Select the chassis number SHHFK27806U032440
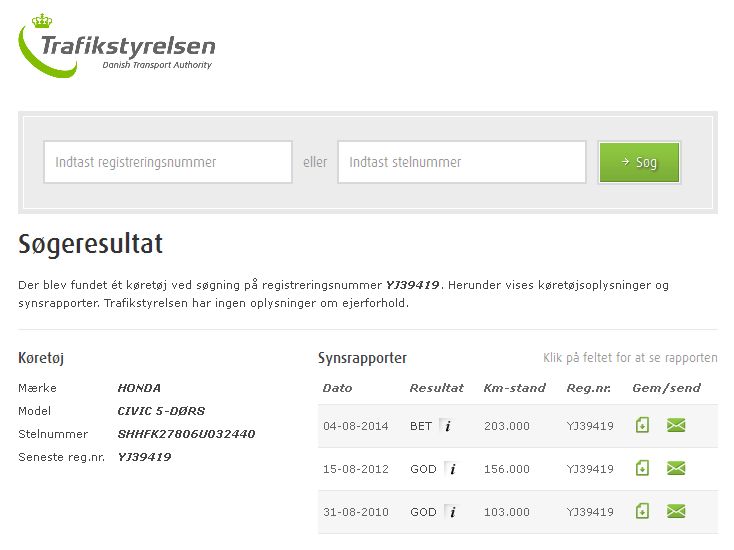 coord(186,434)
